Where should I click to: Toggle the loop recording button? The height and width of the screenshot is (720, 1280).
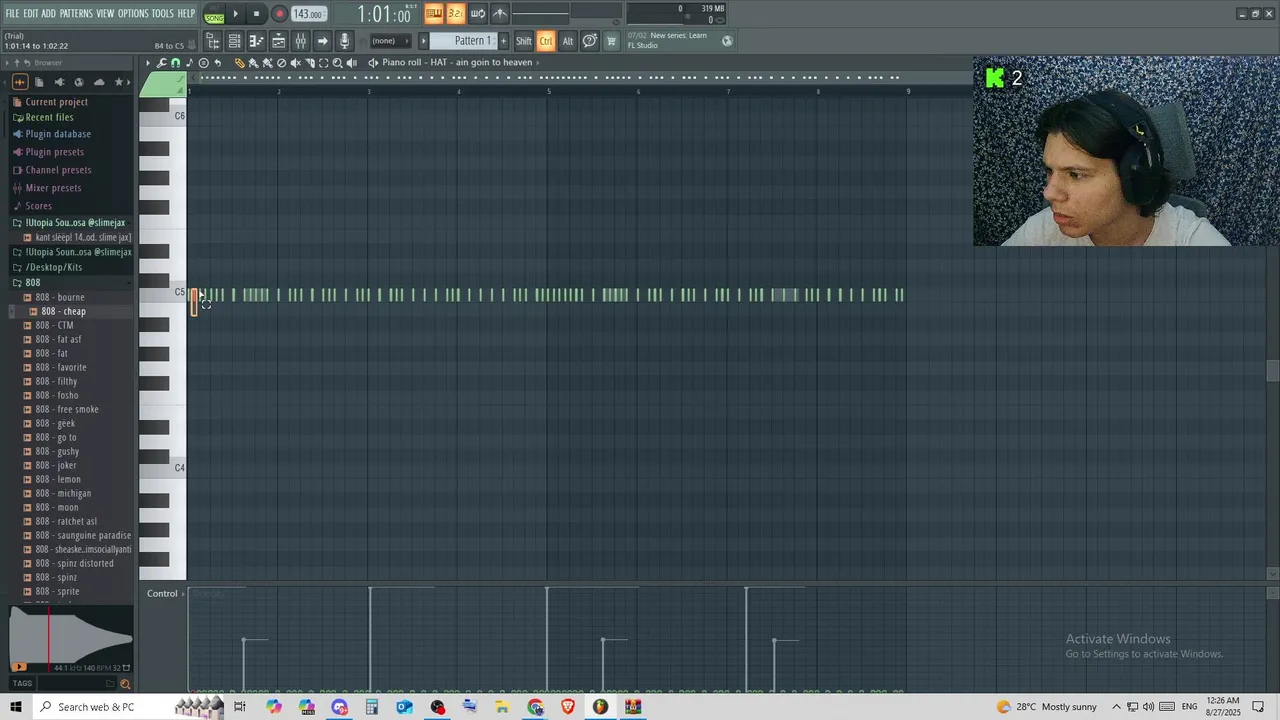pos(477,14)
